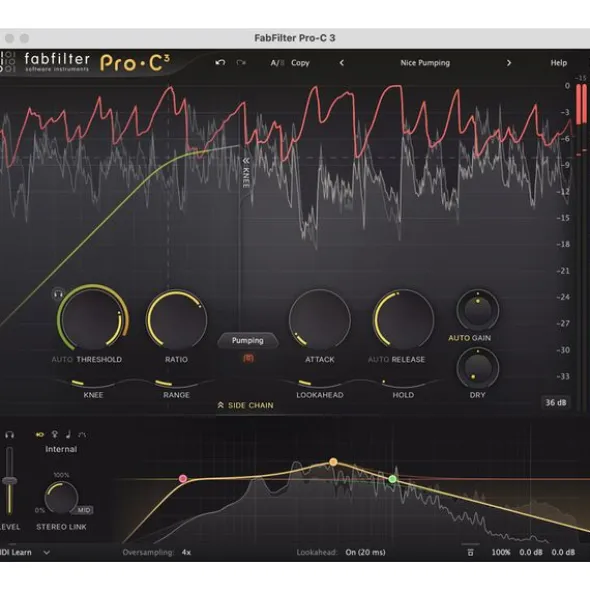Click the Stereo Link knob

point(61,497)
